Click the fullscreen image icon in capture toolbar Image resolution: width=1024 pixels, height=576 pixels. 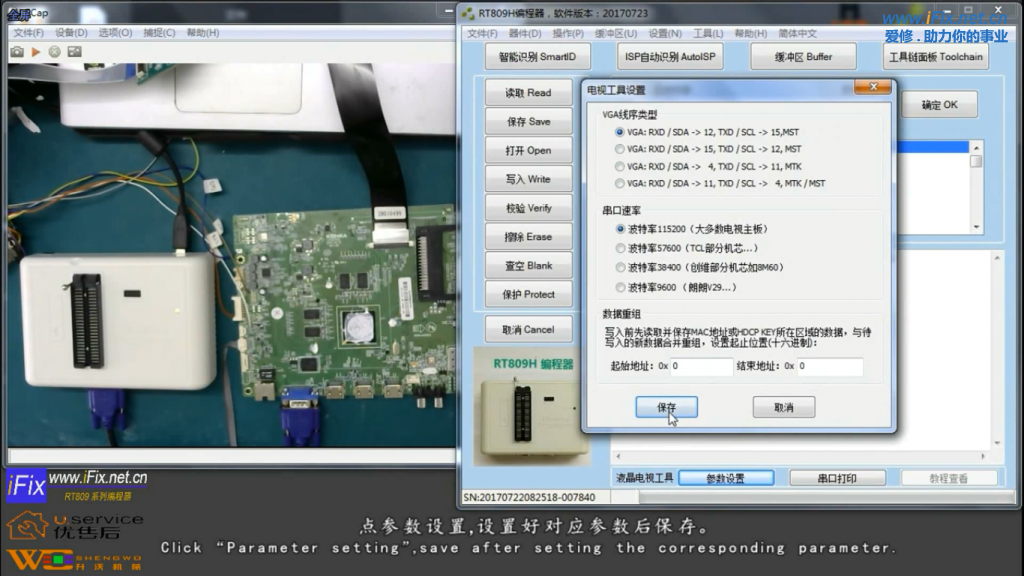pyautogui.click(x=73, y=51)
